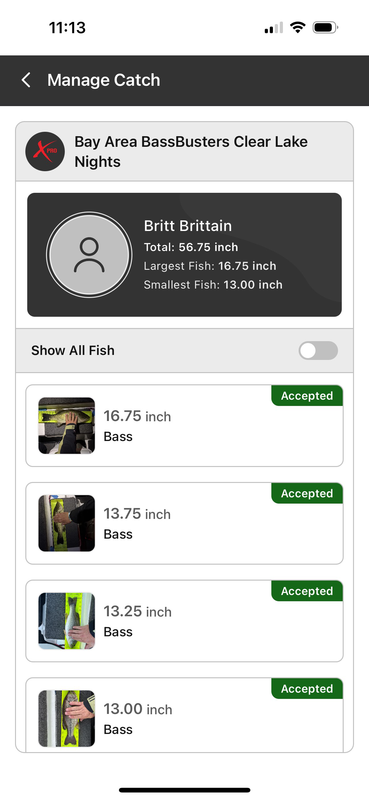Viewport: 369px width, 800px height.
Task: Open the 13.25 inch bass photo thumbnail
Action: (x=66, y=620)
